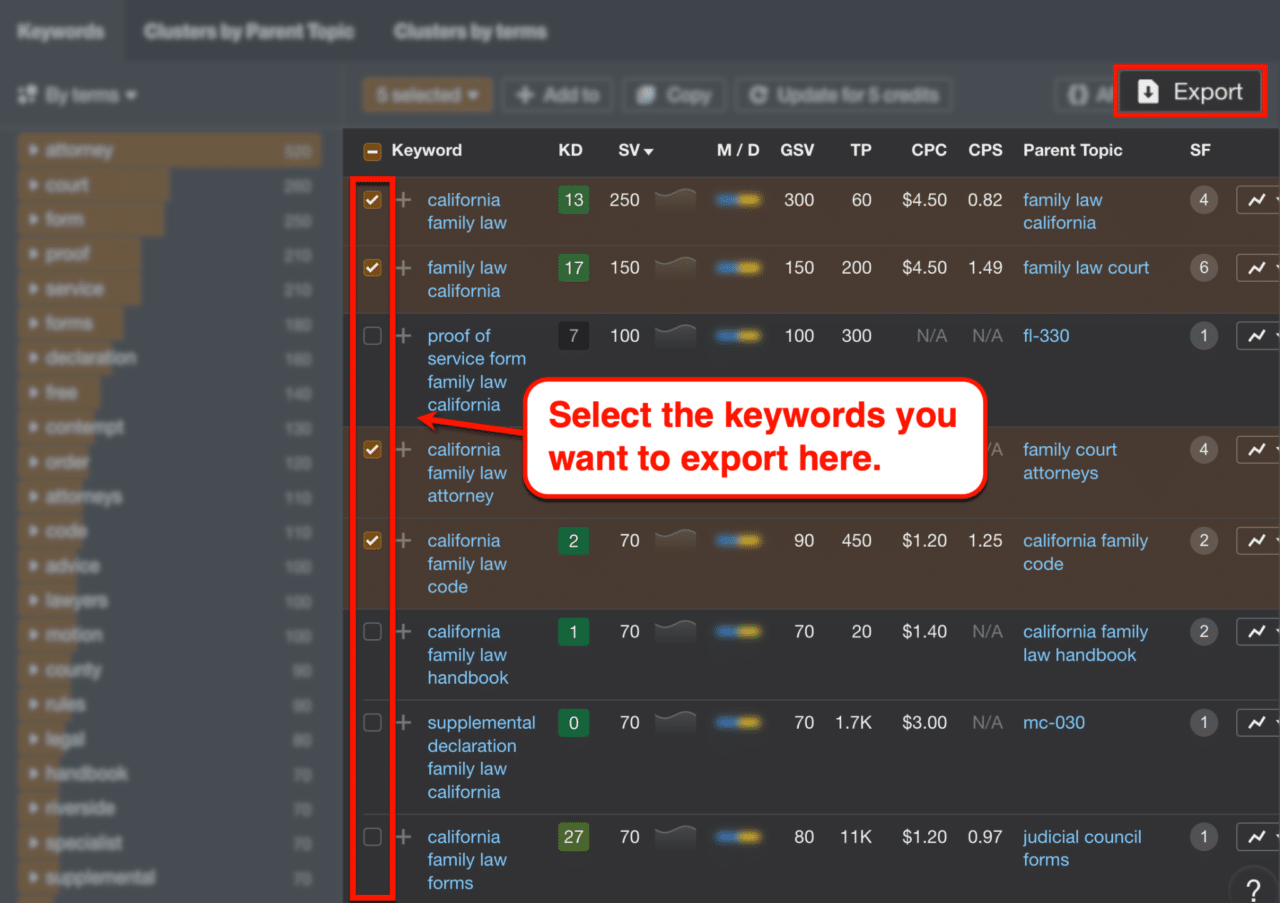The height and width of the screenshot is (903, 1280).
Task: Open the california family law keyword link
Action: pyautogui.click(x=467, y=211)
